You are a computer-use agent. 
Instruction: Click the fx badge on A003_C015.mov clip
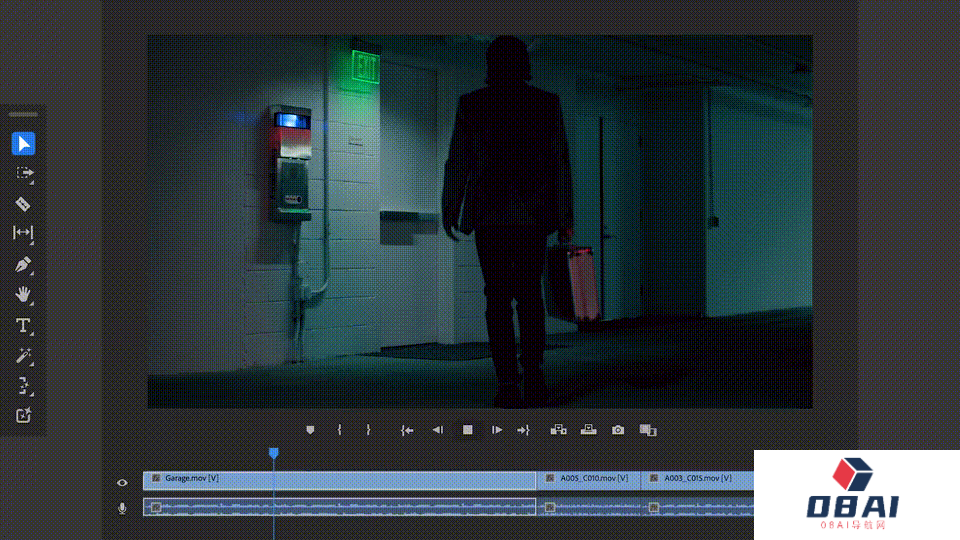[x=654, y=478]
